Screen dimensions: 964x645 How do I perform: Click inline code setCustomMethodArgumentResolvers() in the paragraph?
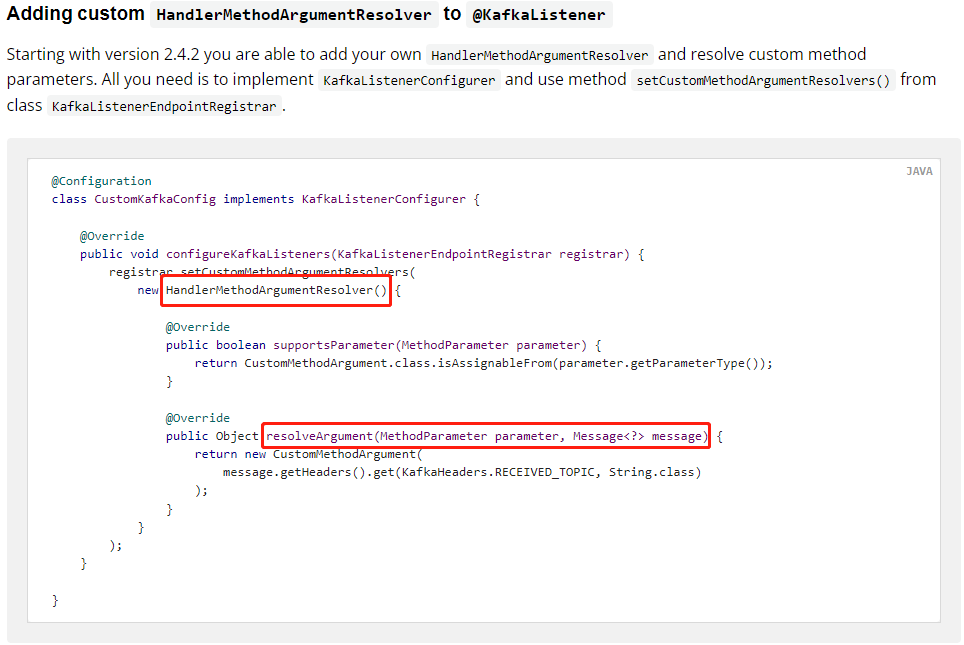pos(763,81)
